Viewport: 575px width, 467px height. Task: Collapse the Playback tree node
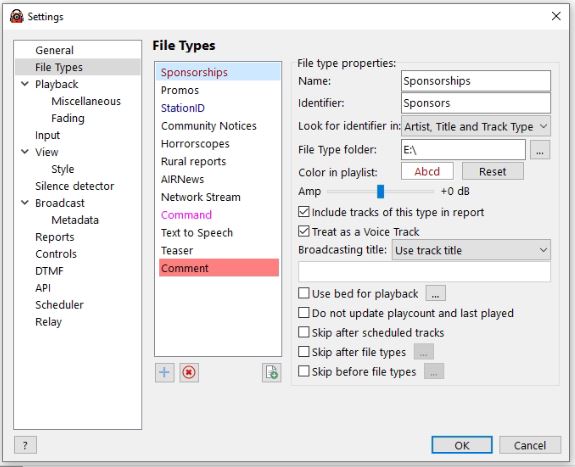pos(25,84)
